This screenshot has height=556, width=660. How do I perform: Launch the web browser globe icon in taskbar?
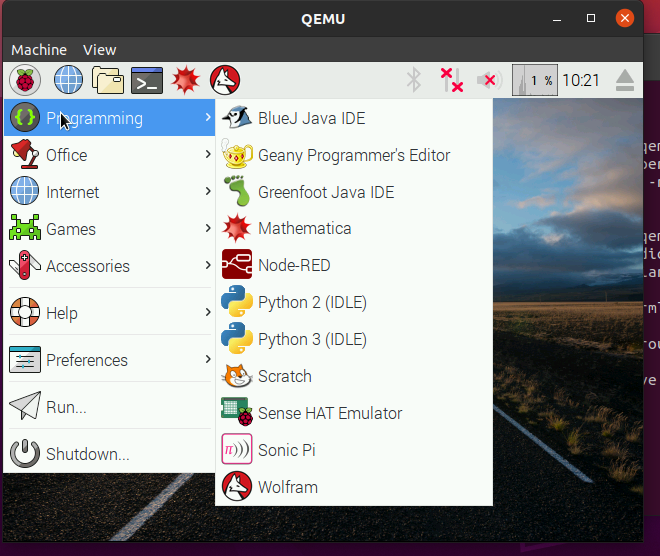[68, 80]
